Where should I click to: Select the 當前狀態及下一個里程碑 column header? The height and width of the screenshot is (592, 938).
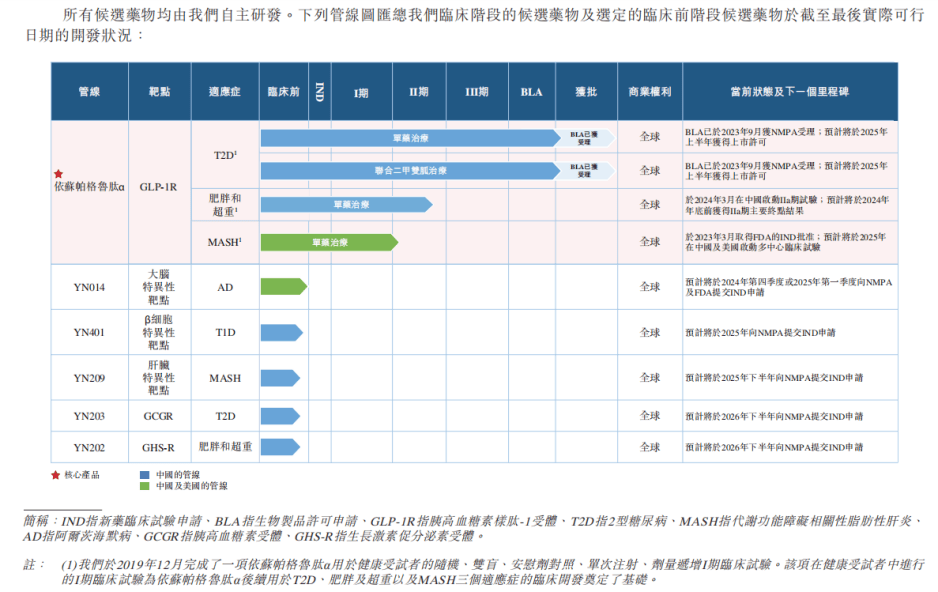790,91
